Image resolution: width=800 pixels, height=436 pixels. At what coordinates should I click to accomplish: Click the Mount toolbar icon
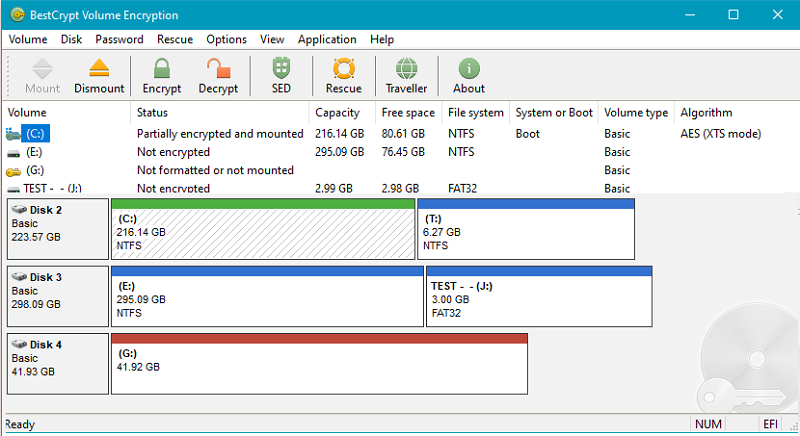click(42, 70)
